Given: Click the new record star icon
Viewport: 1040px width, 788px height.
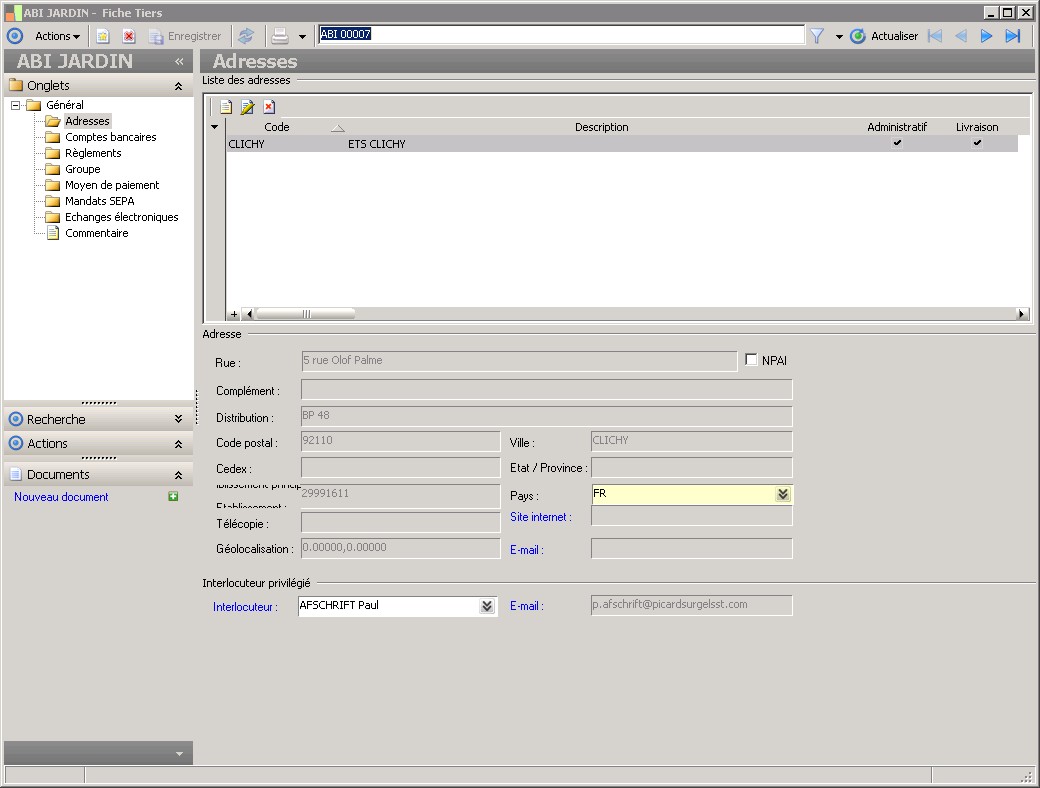Looking at the screenshot, I should click(x=103, y=36).
